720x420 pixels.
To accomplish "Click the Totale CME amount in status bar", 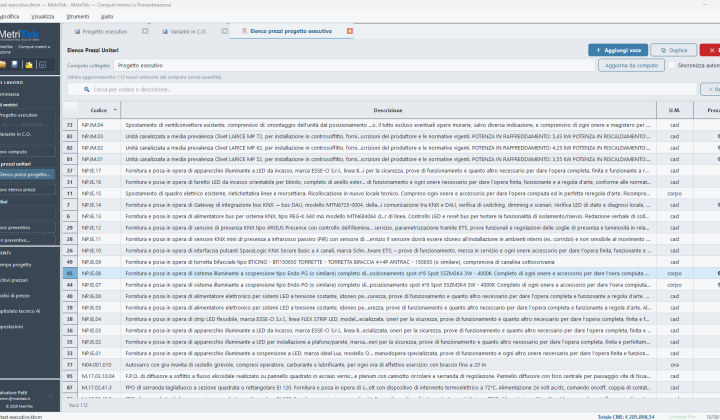I will coord(626,417).
